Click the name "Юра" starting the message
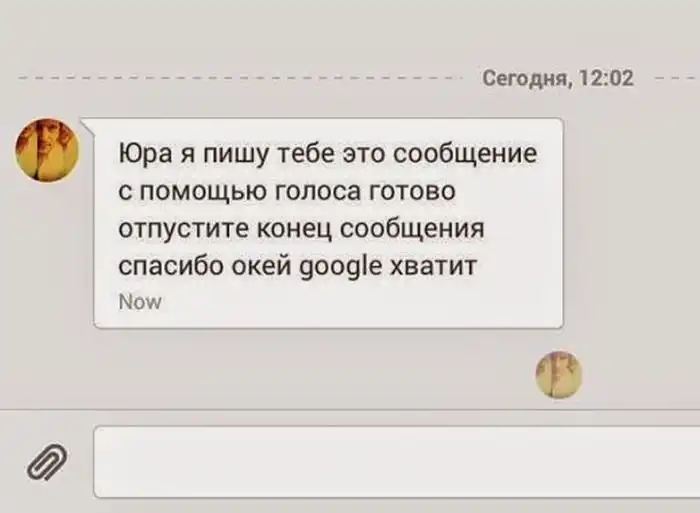The height and width of the screenshot is (513, 700). pyautogui.click(x=145, y=154)
